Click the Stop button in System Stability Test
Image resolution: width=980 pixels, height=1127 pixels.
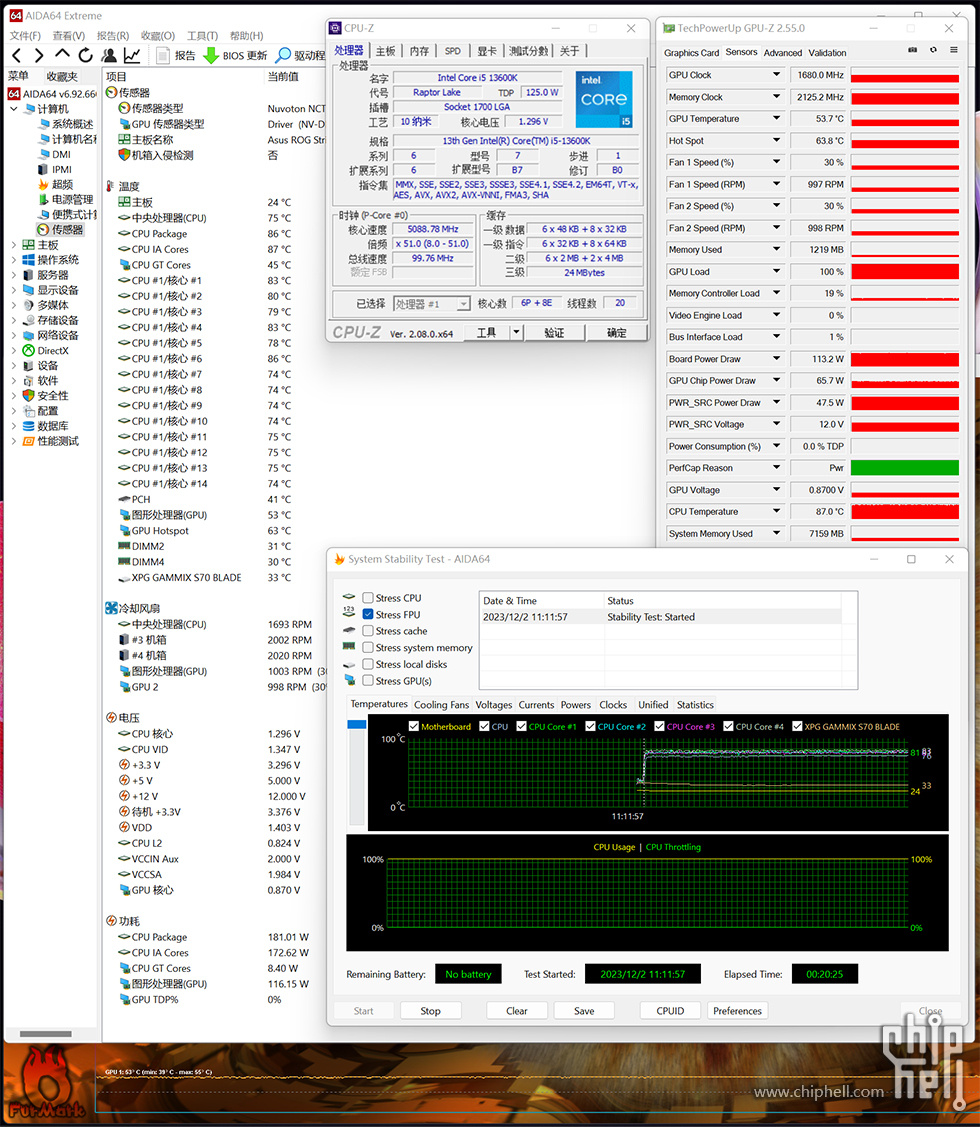point(430,1011)
